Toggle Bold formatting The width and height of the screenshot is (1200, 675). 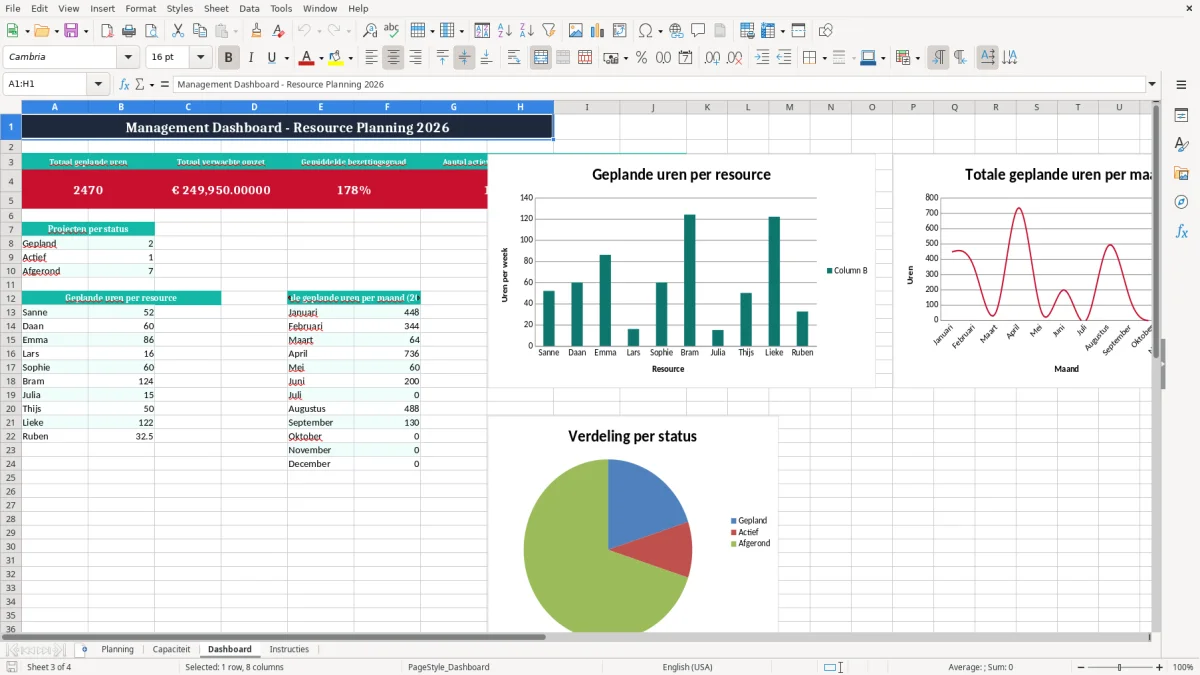229,58
